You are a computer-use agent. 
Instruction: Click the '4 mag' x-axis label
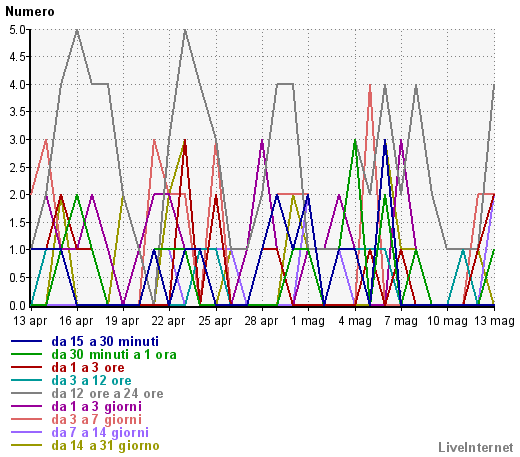[355, 321]
